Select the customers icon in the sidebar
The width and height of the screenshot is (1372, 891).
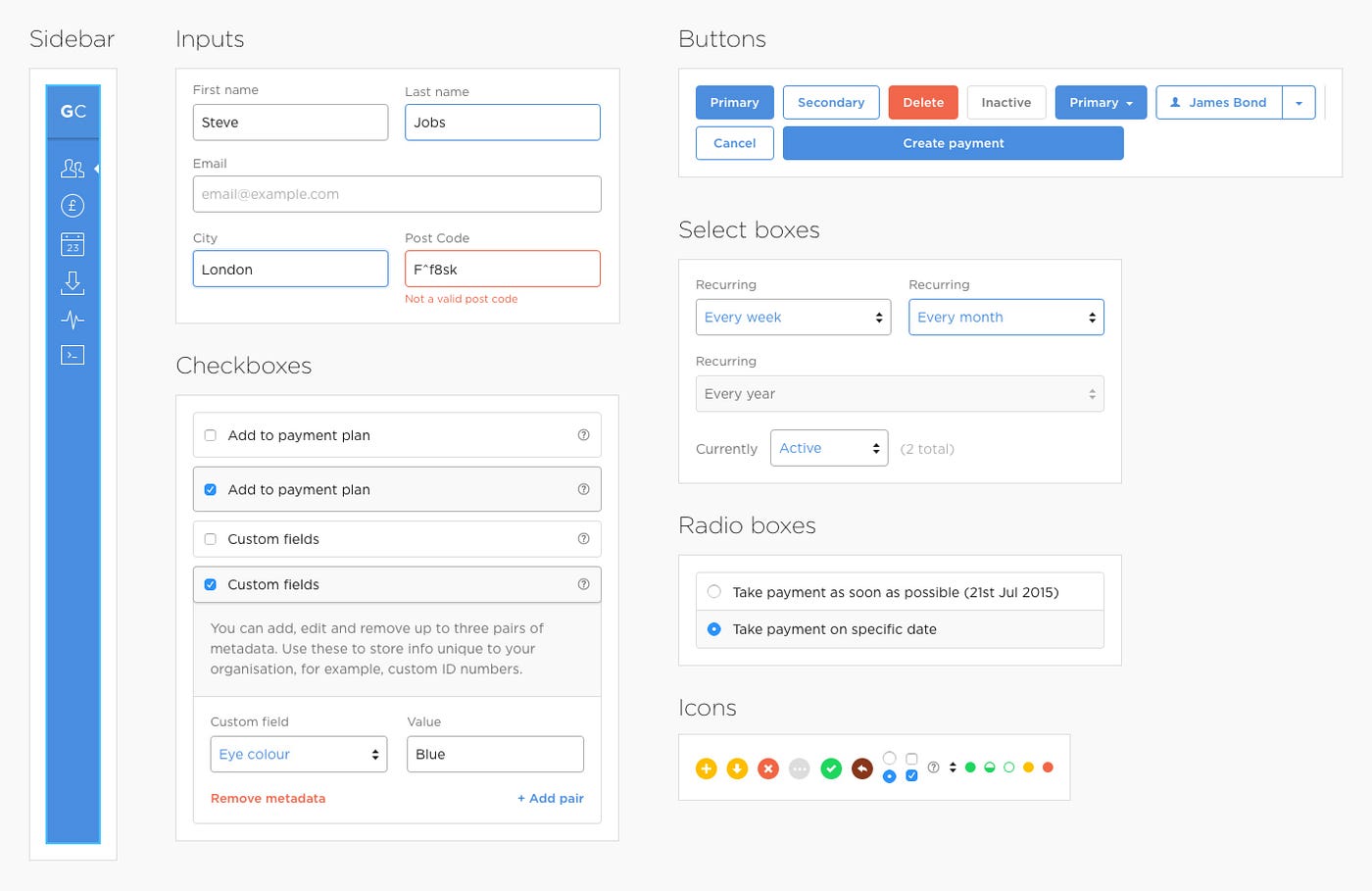coord(73,169)
